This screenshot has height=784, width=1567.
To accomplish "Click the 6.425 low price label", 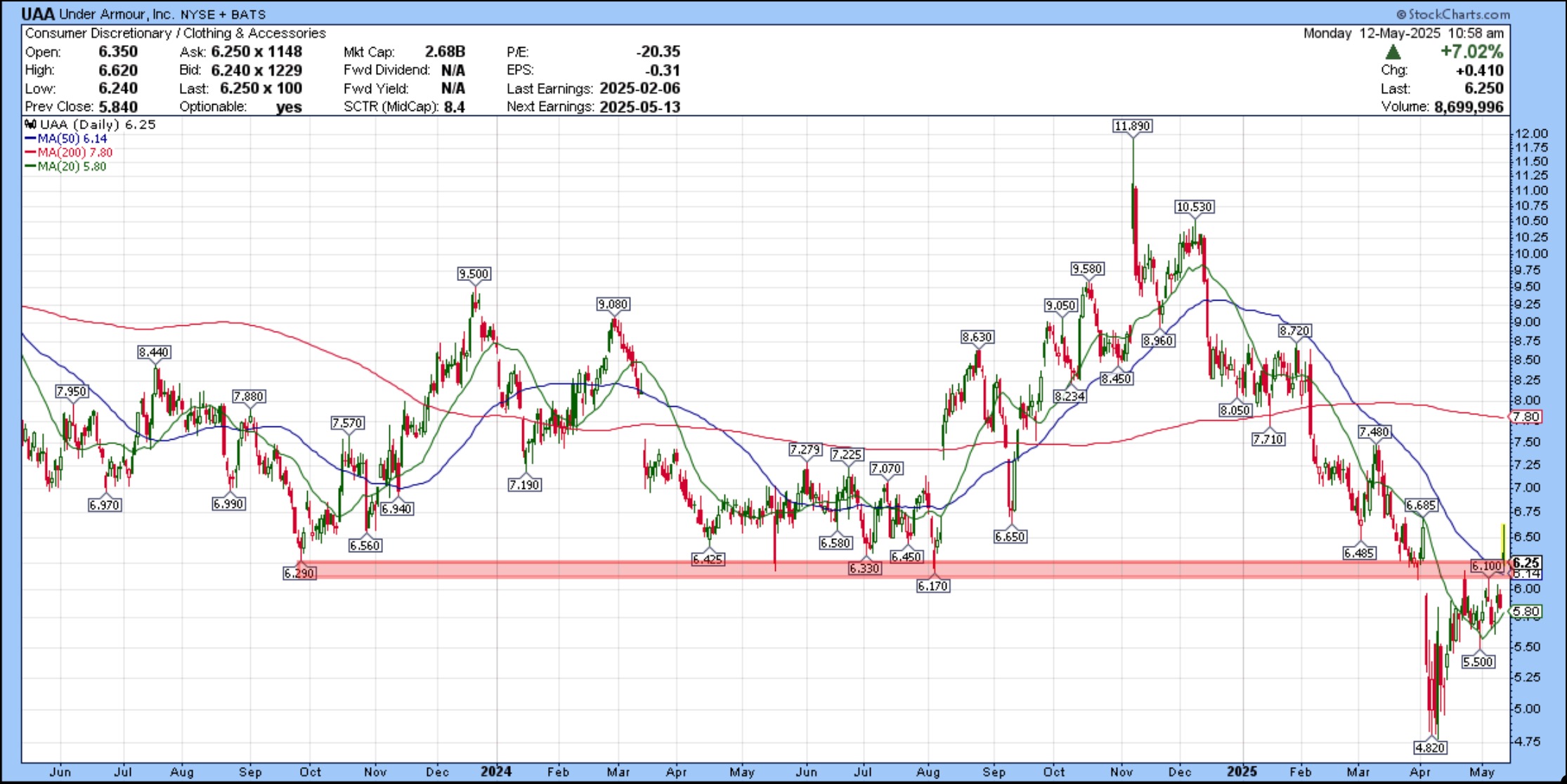I will tap(708, 559).
